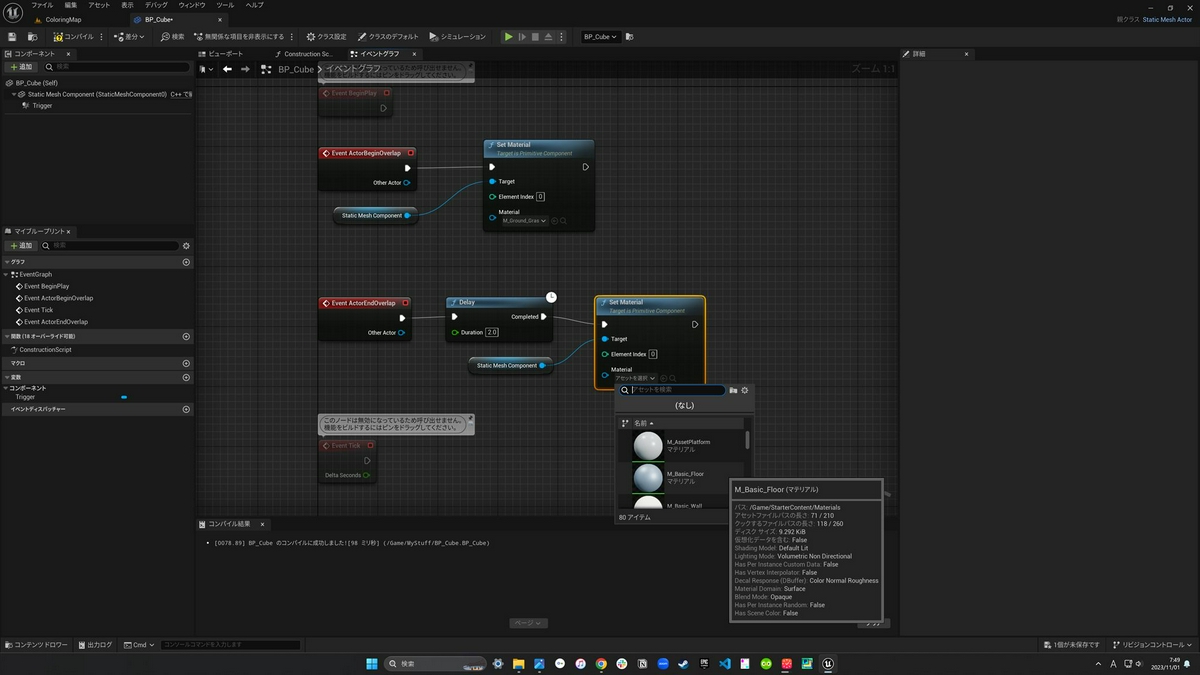
Task: Open アセット menu
Action: coord(99,5)
